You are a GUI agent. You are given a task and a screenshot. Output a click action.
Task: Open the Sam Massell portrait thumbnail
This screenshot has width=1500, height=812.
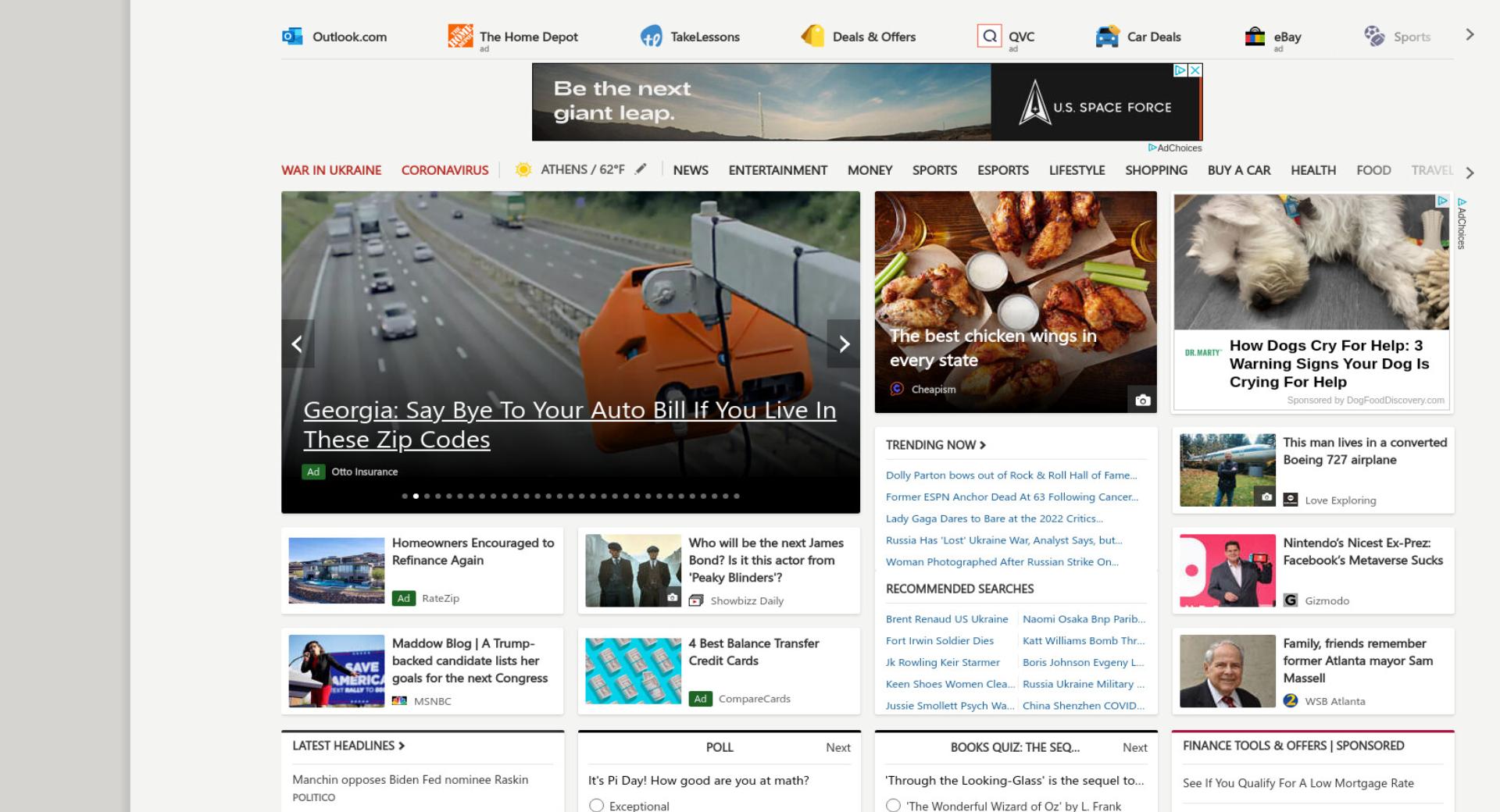(1227, 671)
